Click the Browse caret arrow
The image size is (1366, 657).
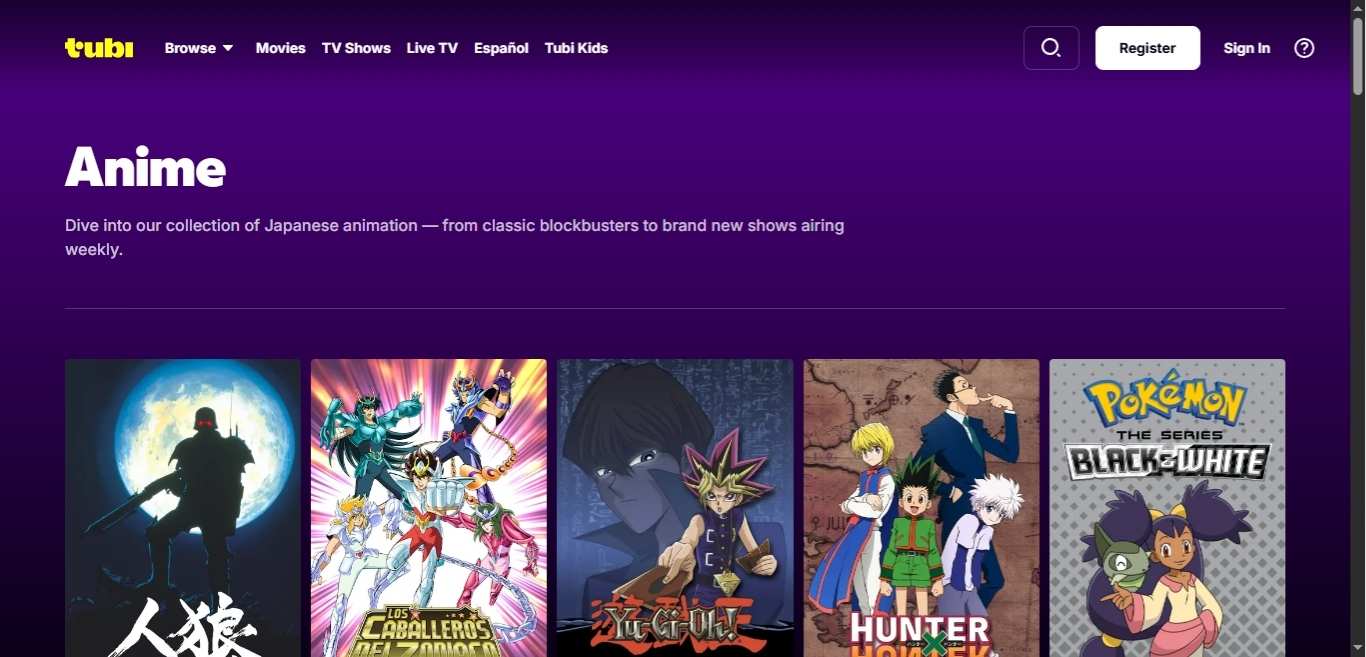[228, 48]
